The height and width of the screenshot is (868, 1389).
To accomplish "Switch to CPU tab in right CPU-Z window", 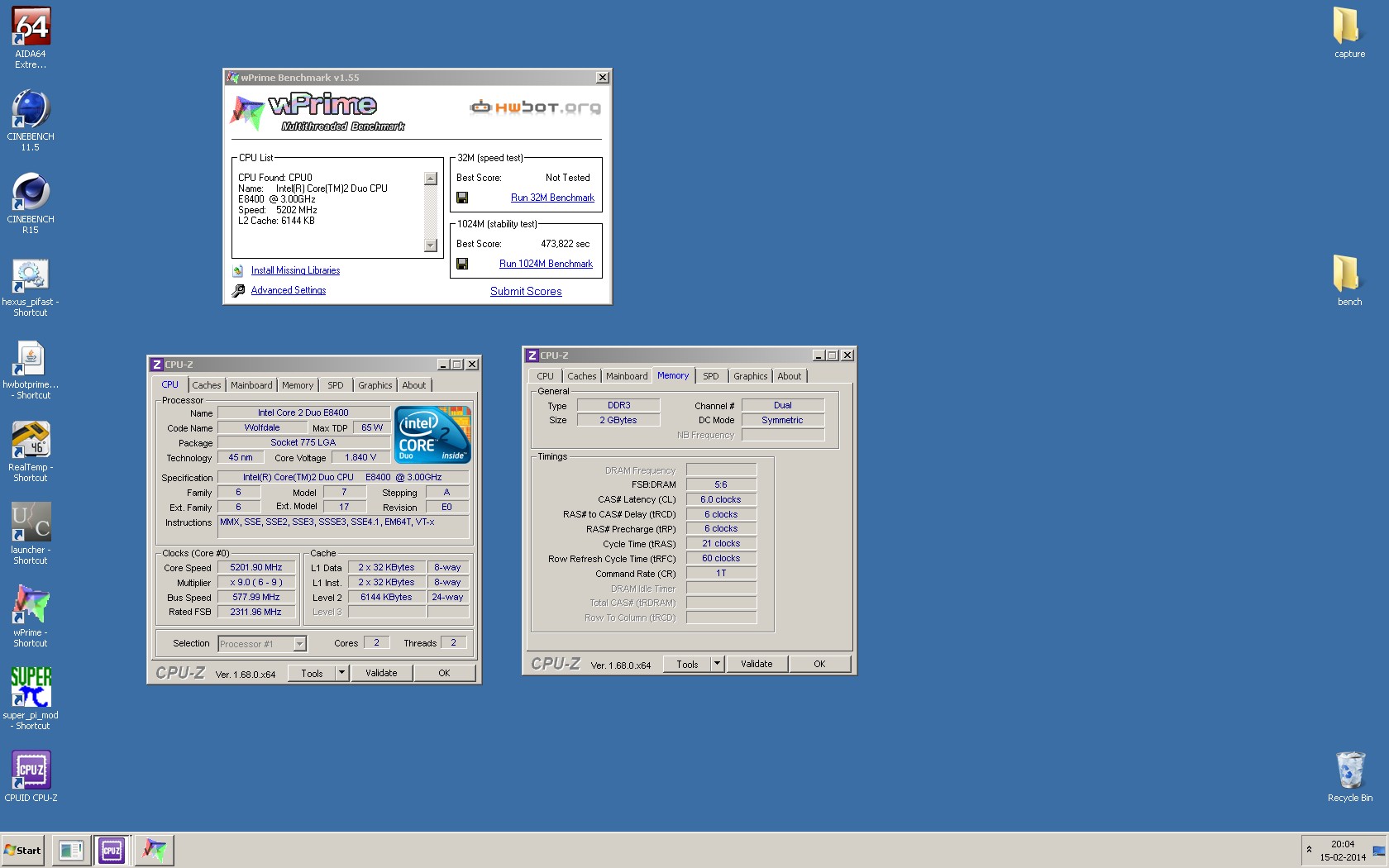I will coord(546,376).
